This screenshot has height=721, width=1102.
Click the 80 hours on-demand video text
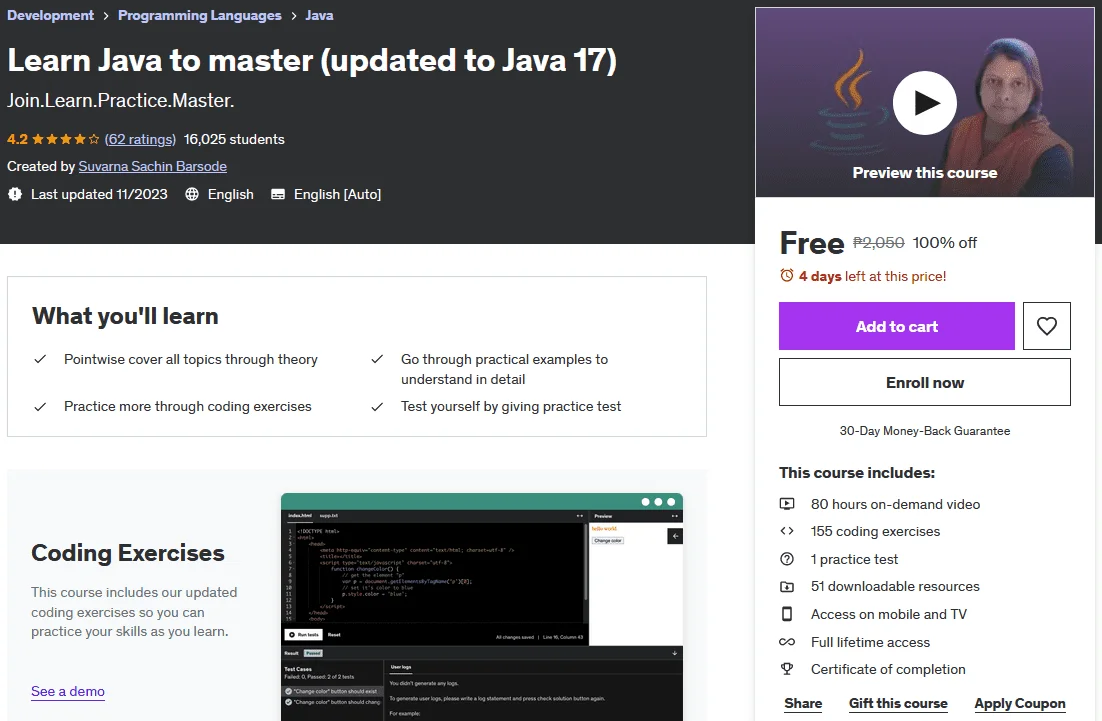point(895,504)
